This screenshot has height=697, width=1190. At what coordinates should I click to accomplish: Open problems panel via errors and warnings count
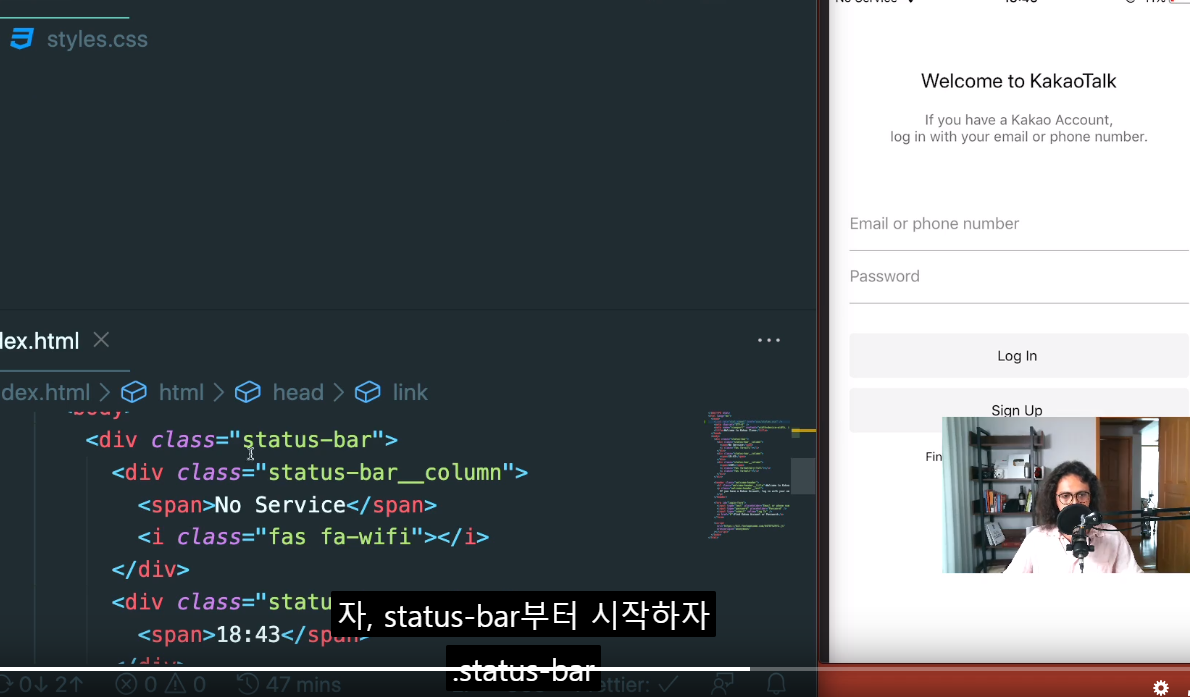click(161, 684)
